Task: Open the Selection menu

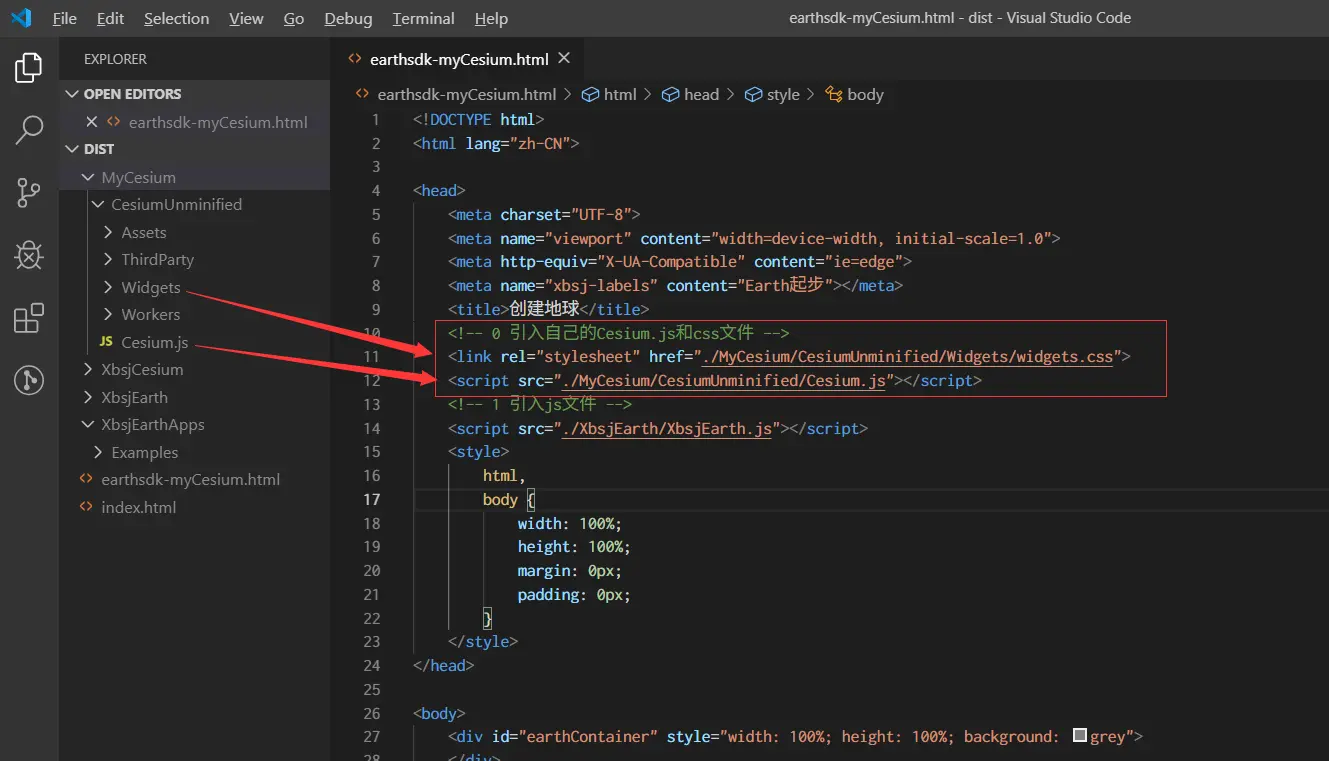Action: pyautogui.click(x=177, y=18)
